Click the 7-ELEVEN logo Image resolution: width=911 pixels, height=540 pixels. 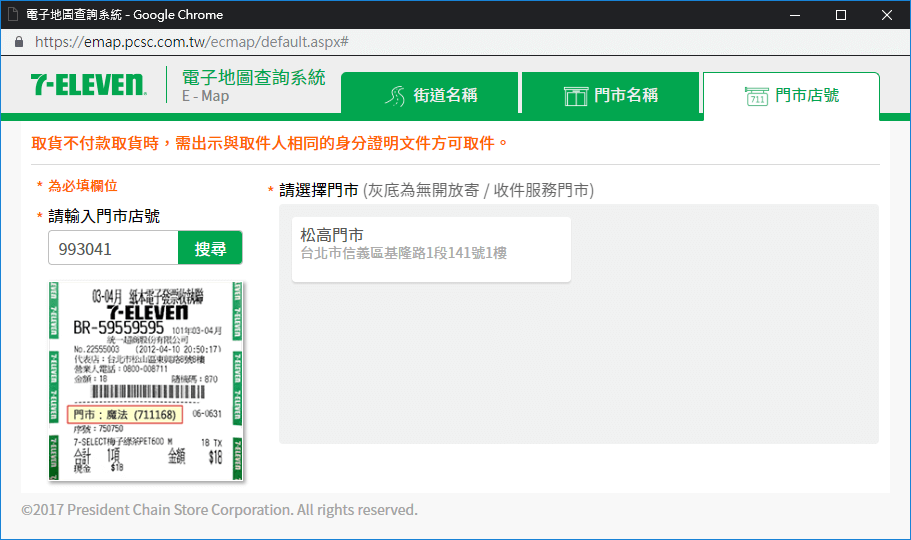pos(88,86)
